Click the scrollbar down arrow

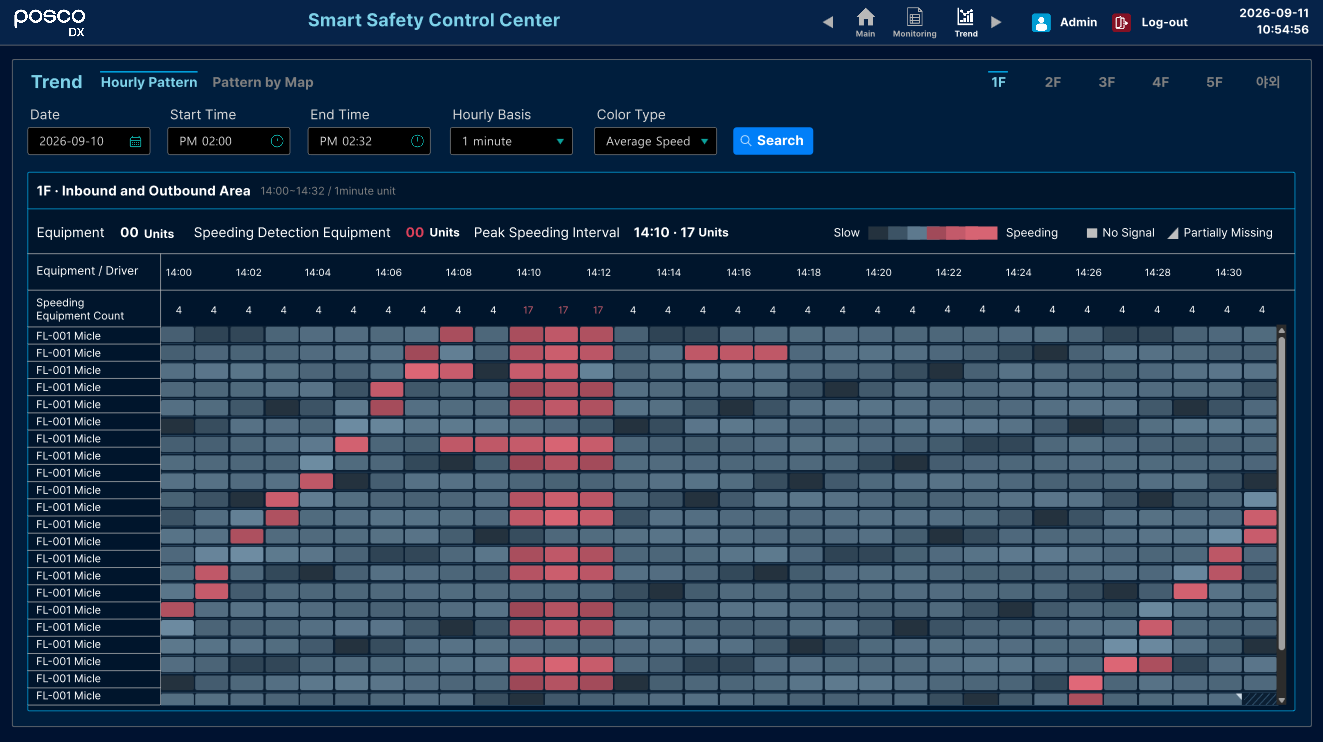(x=1282, y=701)
